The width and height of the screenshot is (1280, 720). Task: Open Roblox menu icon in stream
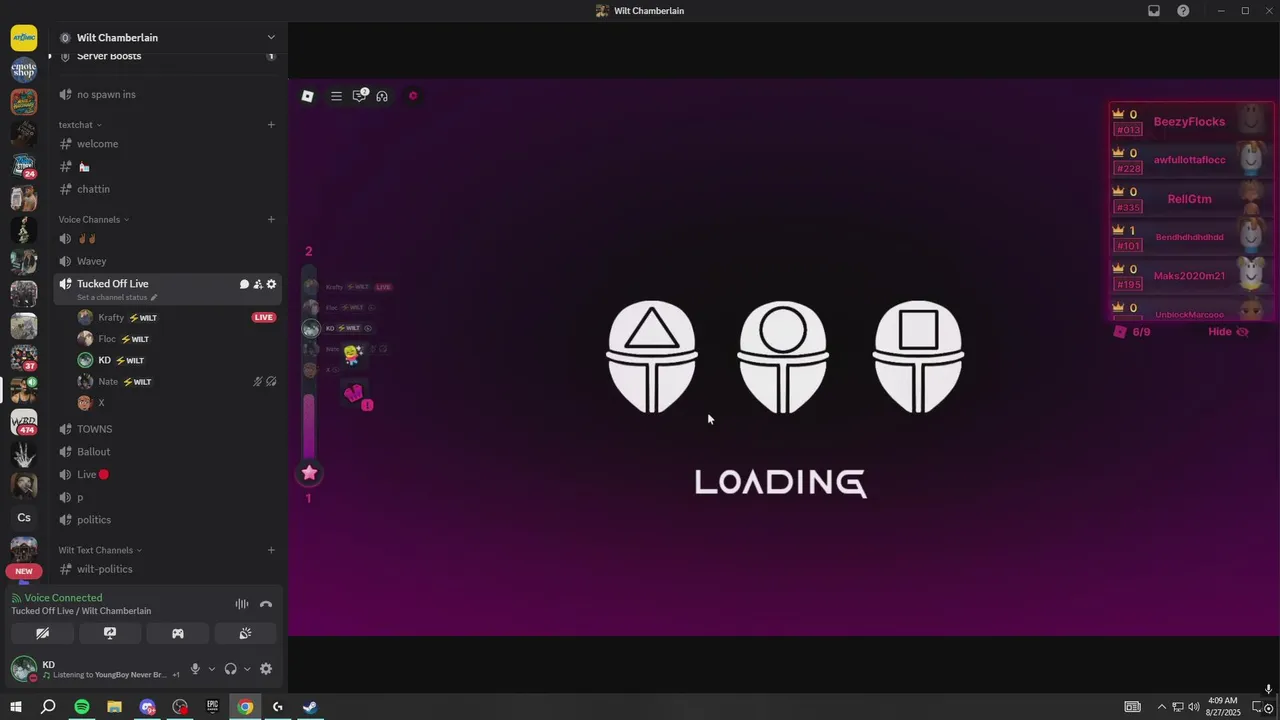click(308, 96)
